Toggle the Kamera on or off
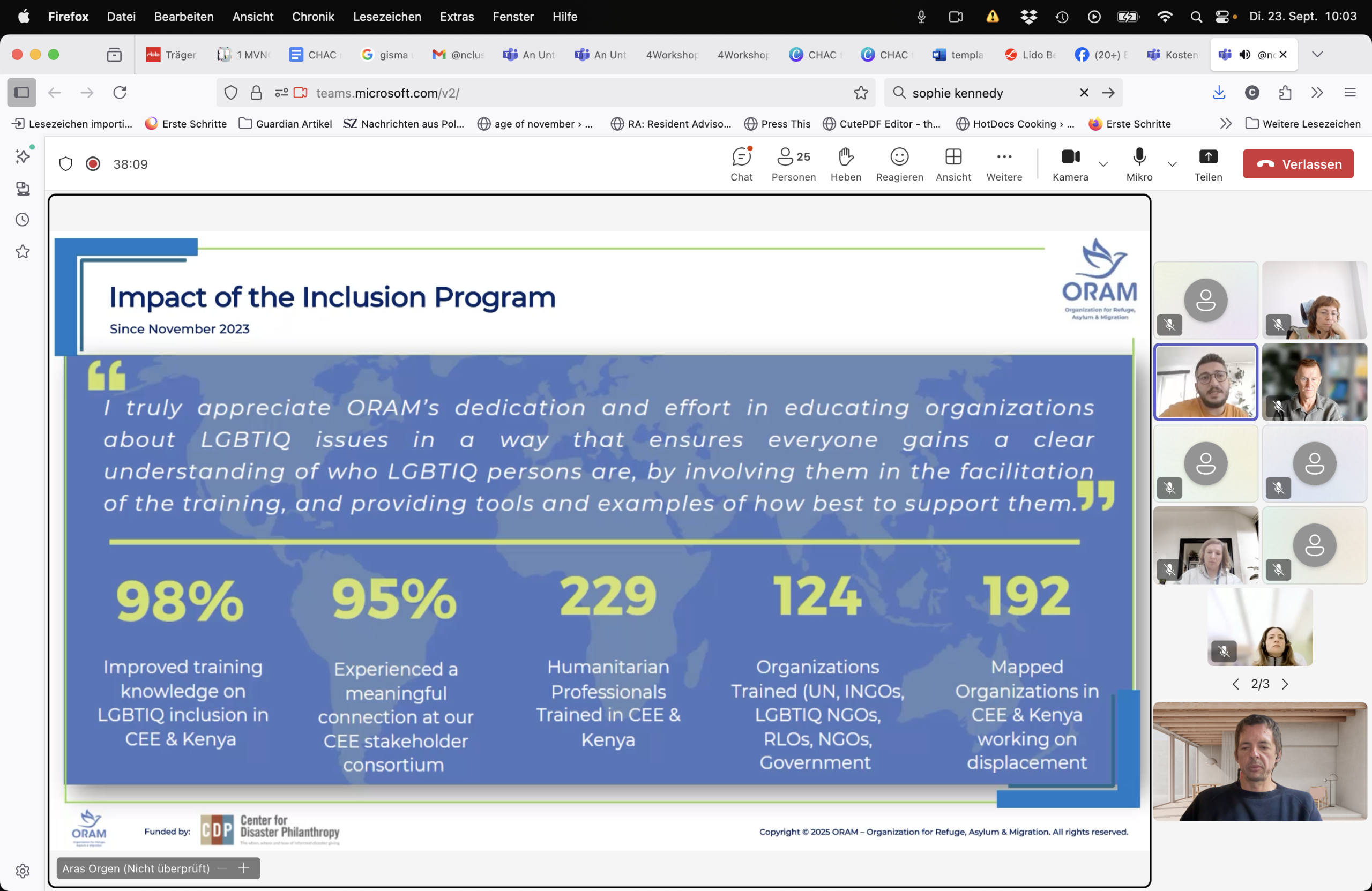 coord(1070,164)
